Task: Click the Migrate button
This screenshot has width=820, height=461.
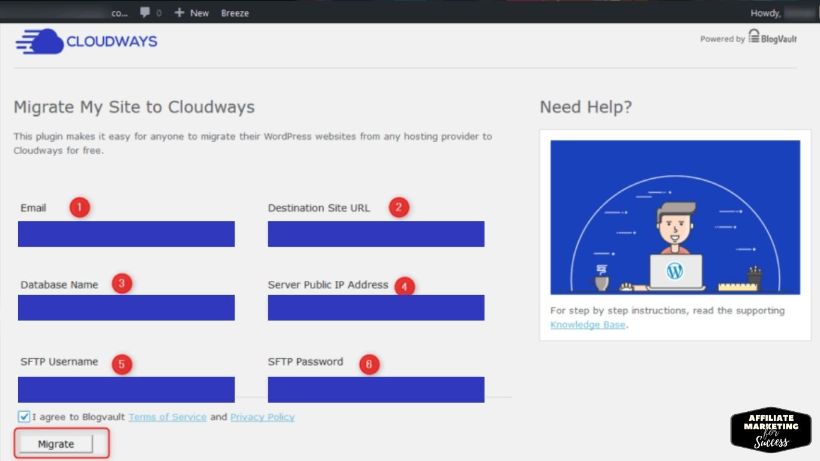Action: click(x=56, y=444)
